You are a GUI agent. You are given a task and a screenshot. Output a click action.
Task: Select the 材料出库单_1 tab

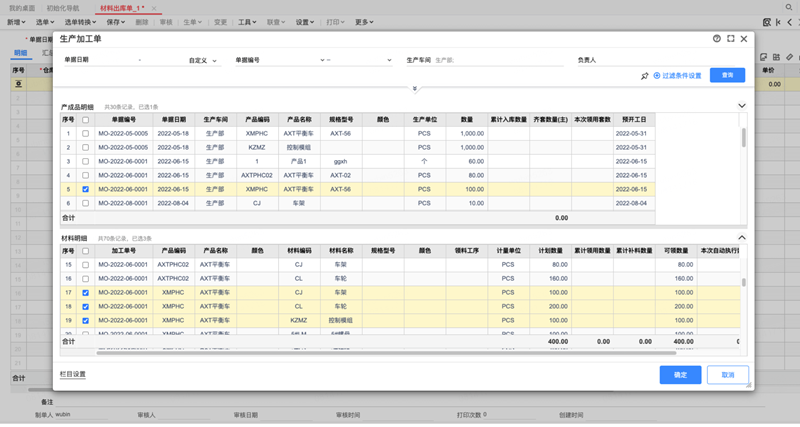(x=122, y=8)
